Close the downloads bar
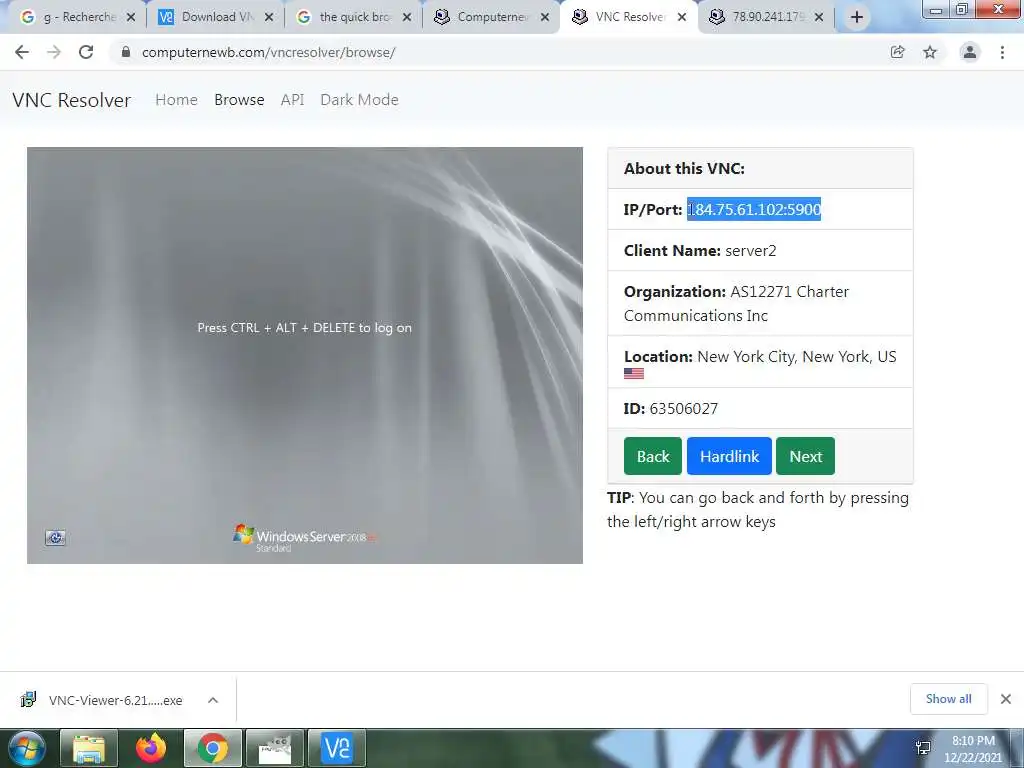This screenshot has width=1024, height=768. click(x=1006, y=699)
